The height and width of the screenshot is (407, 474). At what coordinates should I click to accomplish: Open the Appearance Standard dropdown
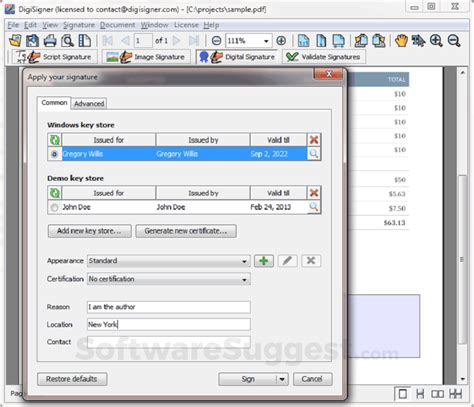tap(168, 261)
